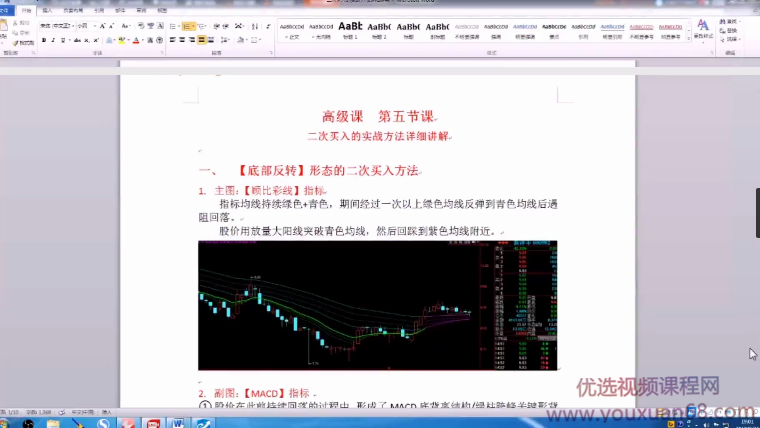Switch to the Insert (插入) tab
The image size is (760, 428).
click(x=47, y=10)
